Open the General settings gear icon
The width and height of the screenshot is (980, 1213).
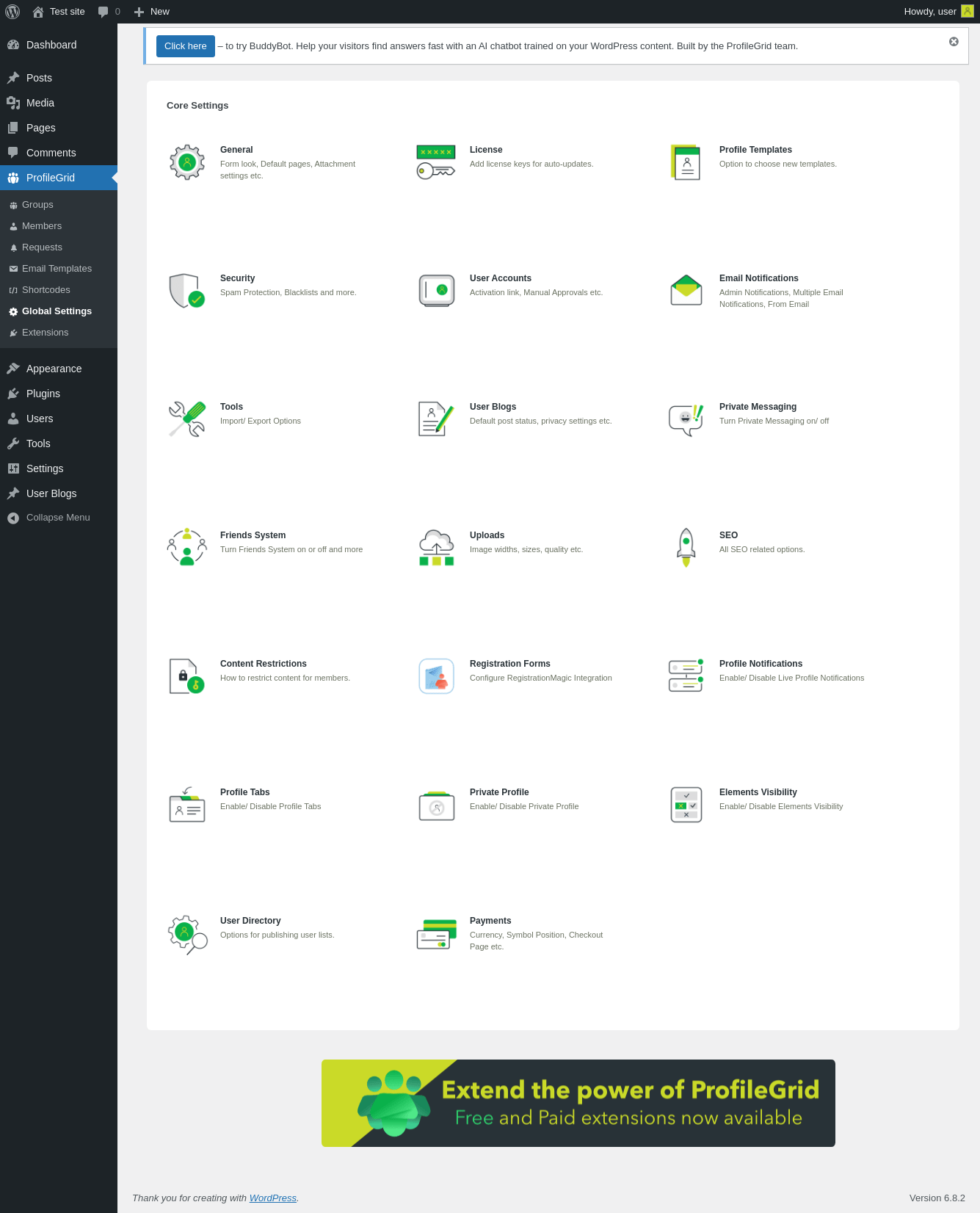[187, 162]
